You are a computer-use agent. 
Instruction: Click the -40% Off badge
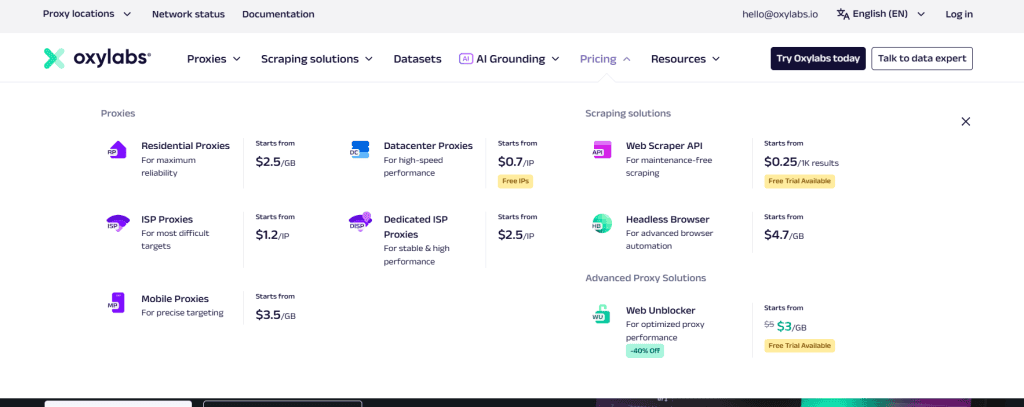645,351
